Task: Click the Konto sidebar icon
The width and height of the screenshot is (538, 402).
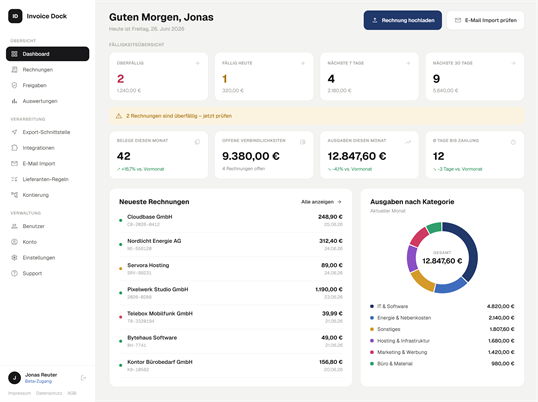Action: coord(14,242)
